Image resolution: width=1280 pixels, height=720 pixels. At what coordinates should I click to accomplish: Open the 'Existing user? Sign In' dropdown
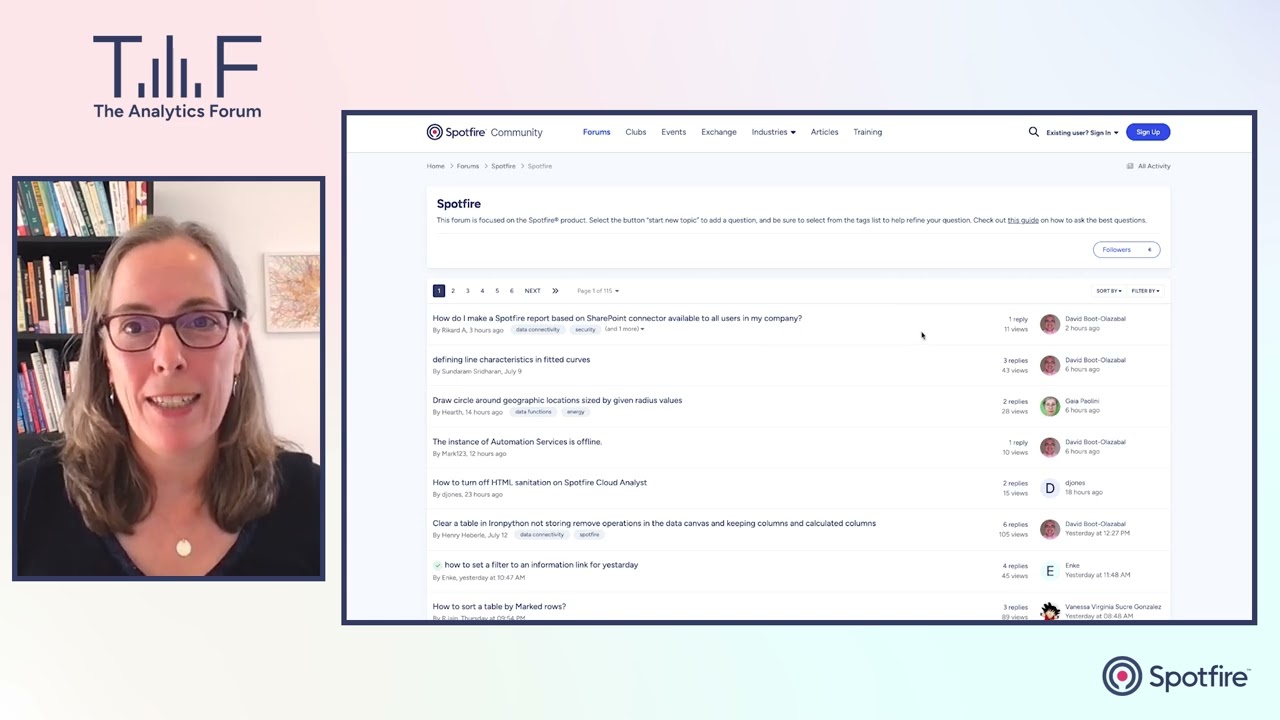coord(1081,132)
